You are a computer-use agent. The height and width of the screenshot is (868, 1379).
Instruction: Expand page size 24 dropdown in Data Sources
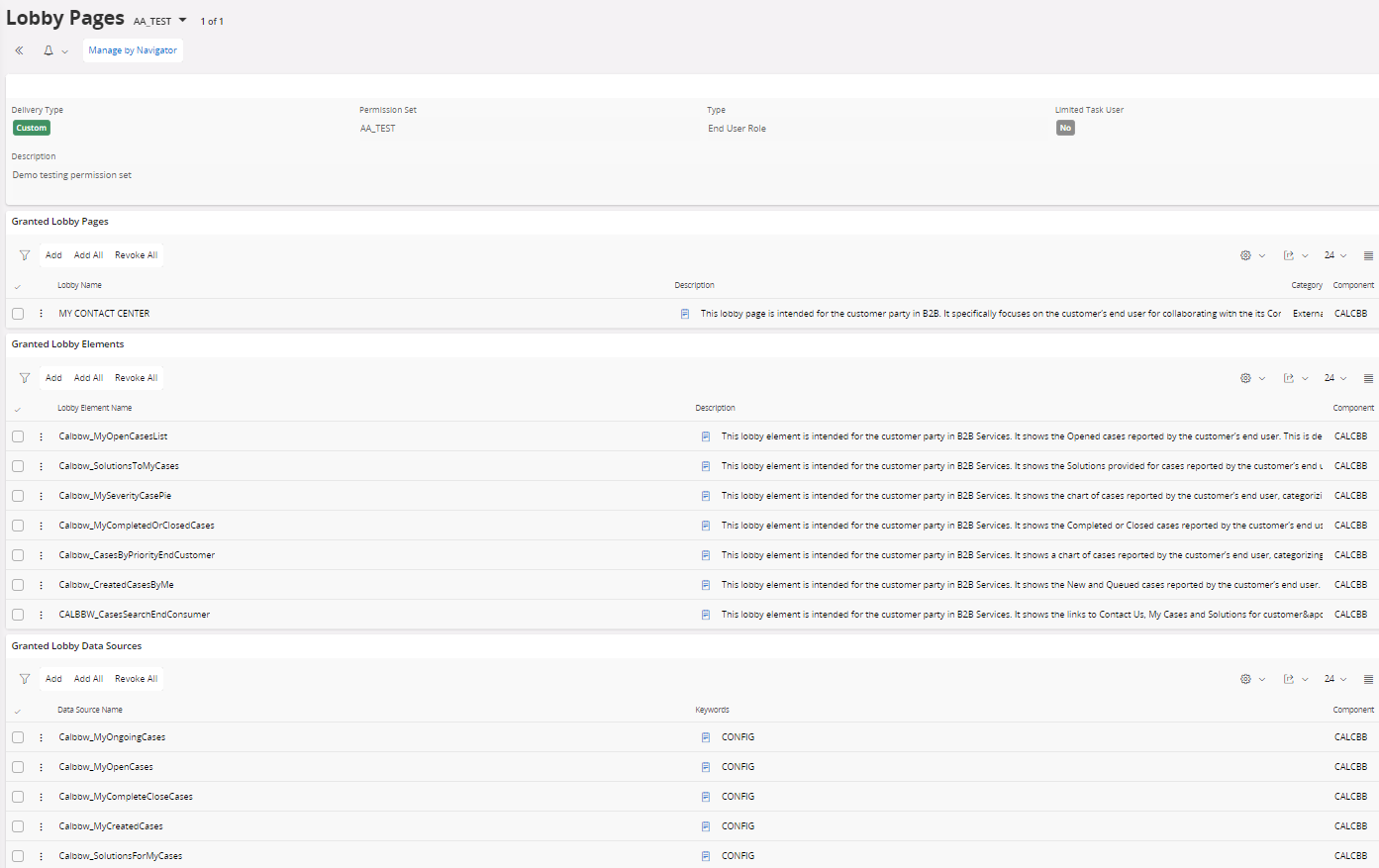tap(1335, 679)
